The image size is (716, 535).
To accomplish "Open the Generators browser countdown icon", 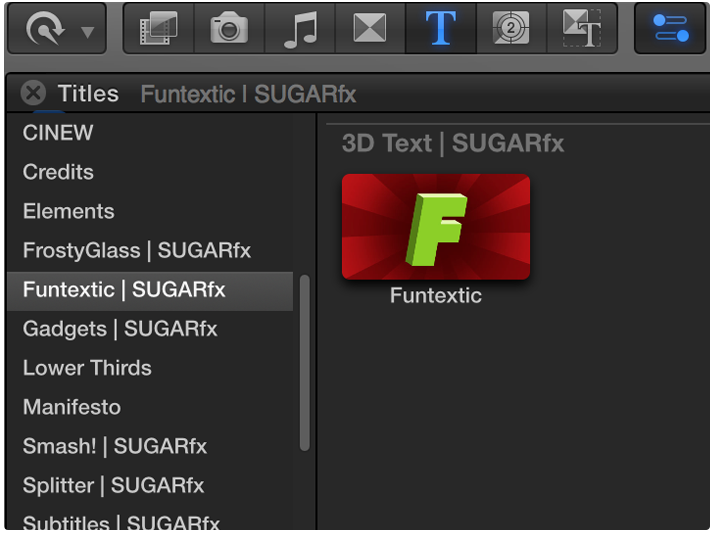I will click(511, 28).
